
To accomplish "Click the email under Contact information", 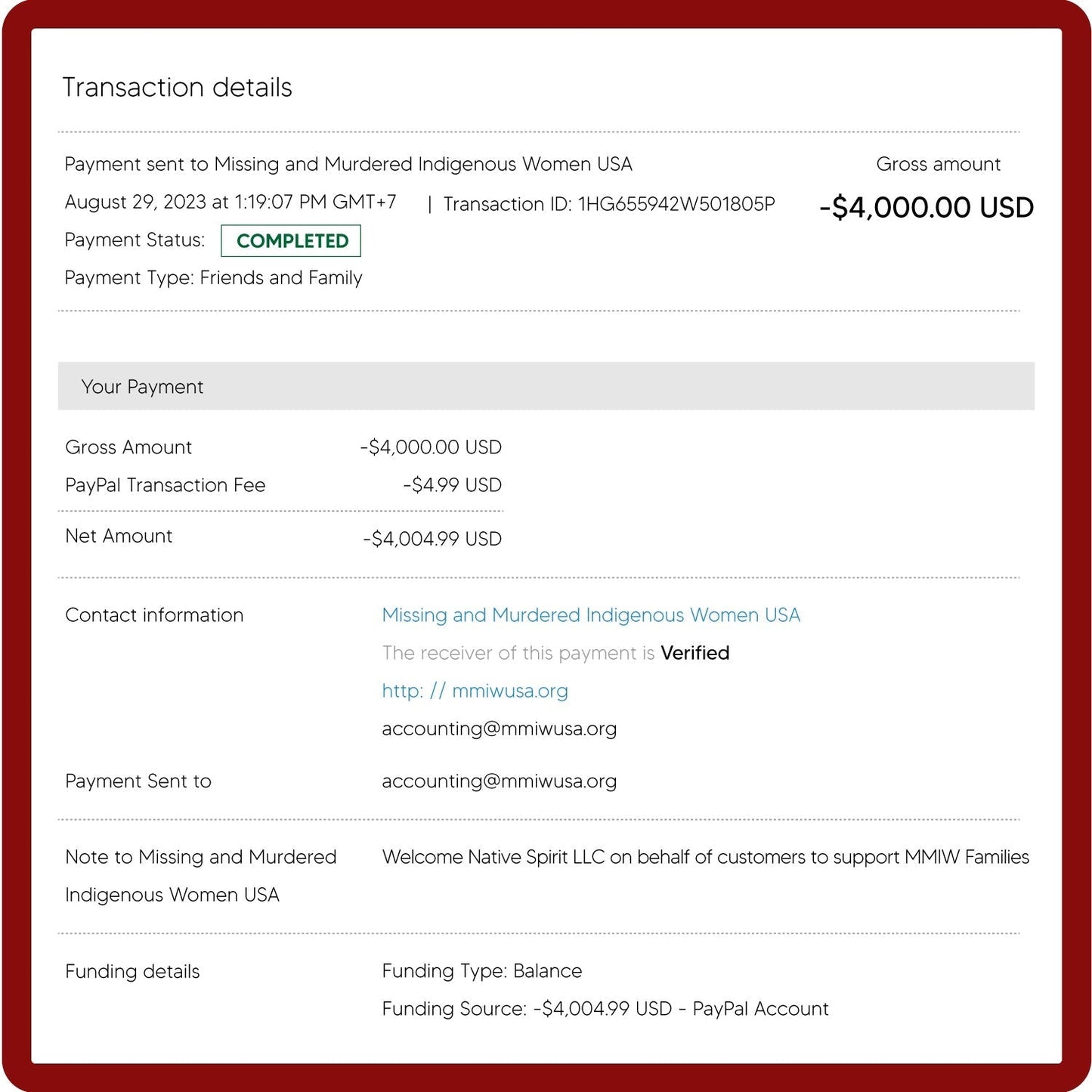I will pos(499,729).
